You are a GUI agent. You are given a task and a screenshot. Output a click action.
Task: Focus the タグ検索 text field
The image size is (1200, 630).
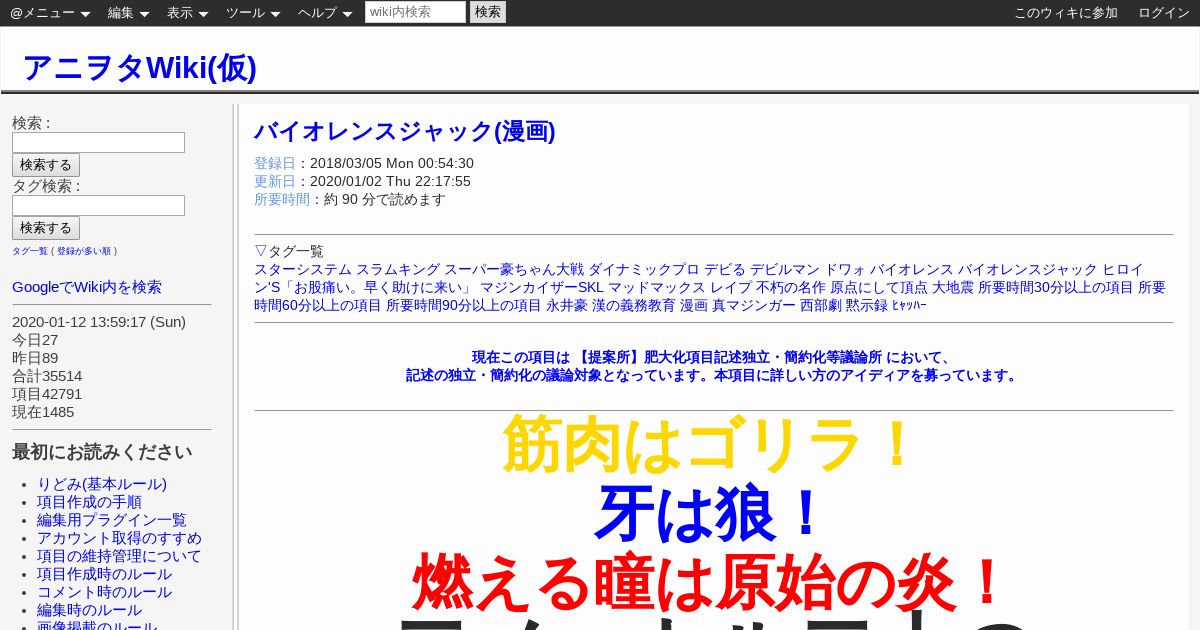[98, 205]
